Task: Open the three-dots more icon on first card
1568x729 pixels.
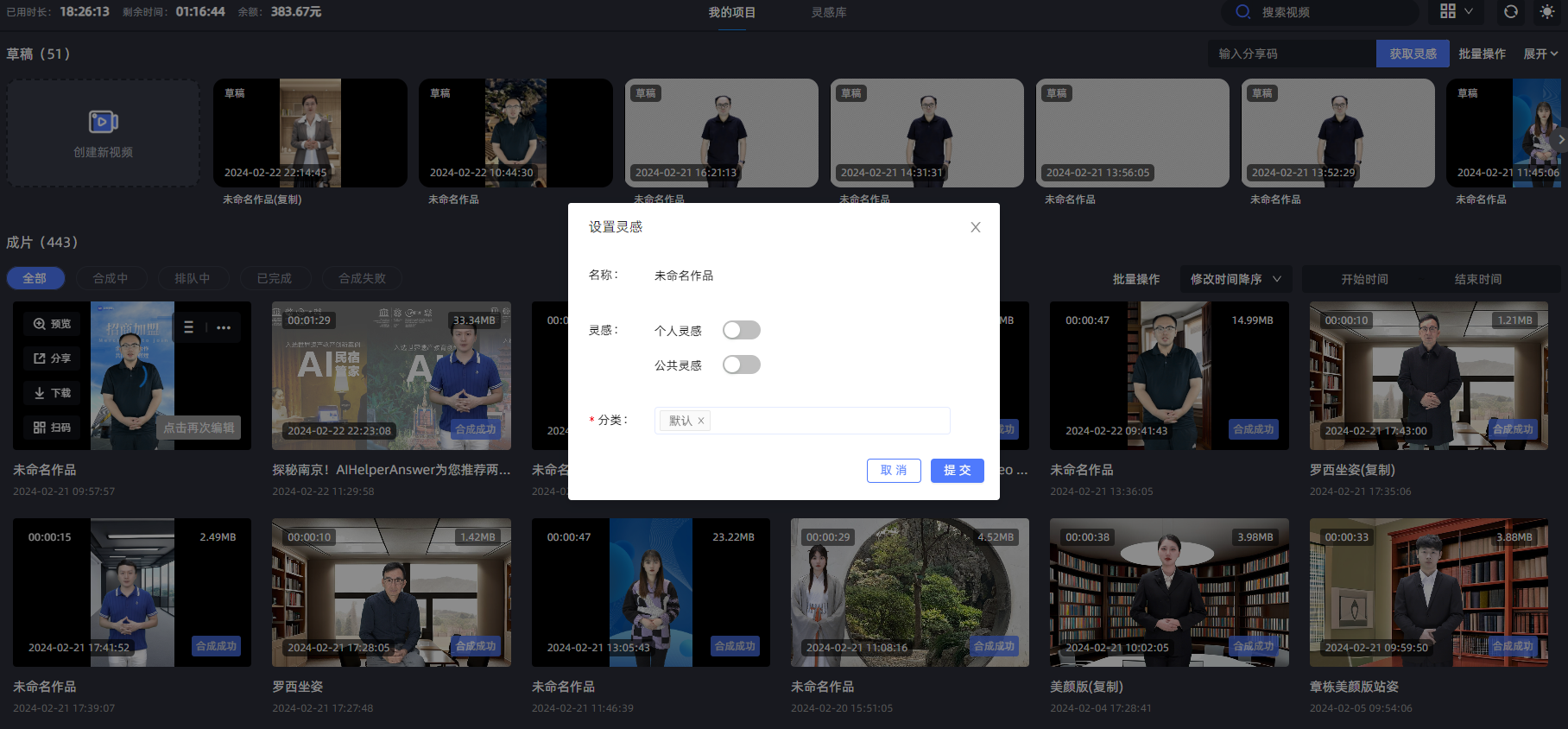Action: [224, 327]
